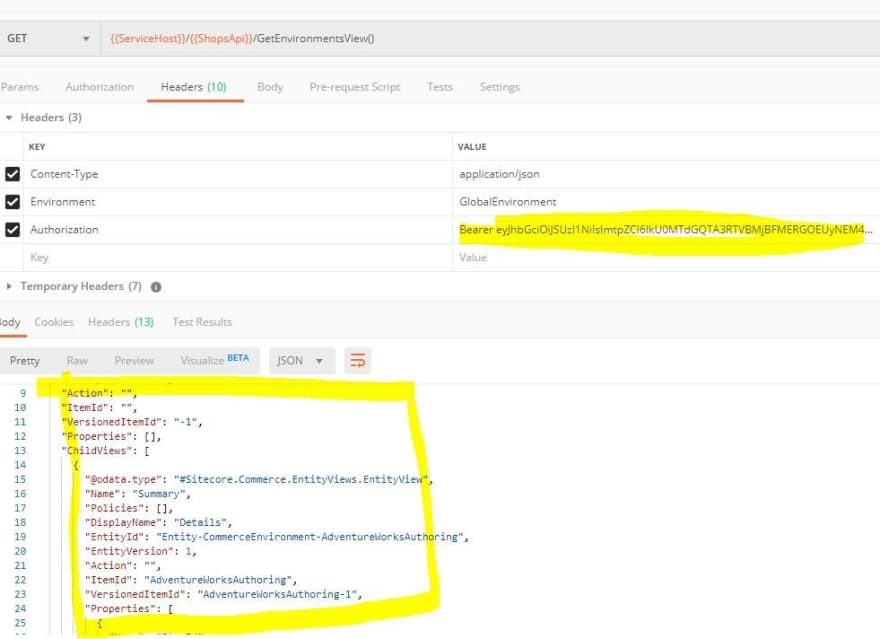The height and width of the screenshot is (639, 880).
Task: Open the response Headers (13) tab
Action: (121, 322)
